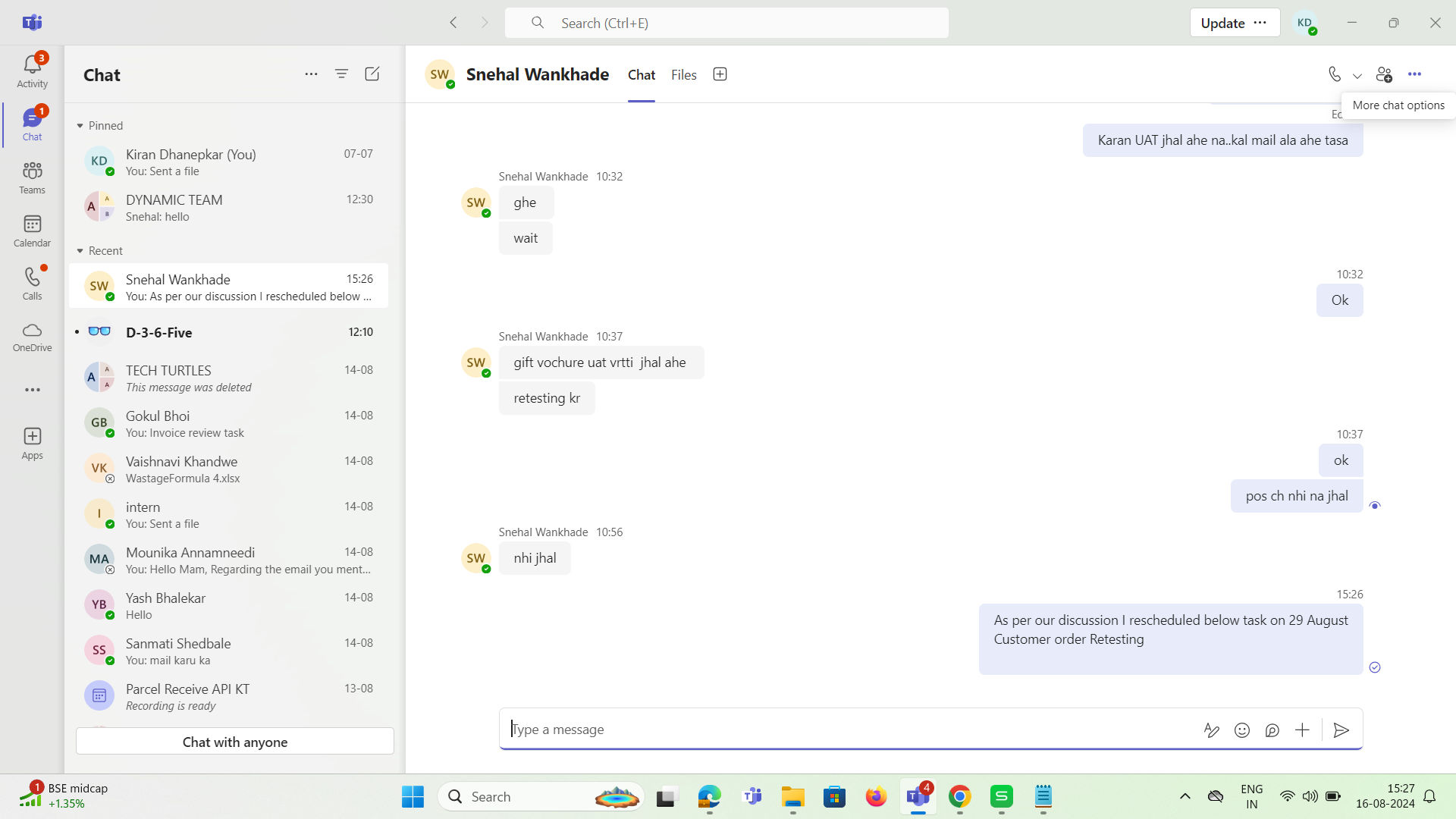Open chat list more options ellipsis
The image size is (1456, 819).
pyautogui.click(x=311, y=74)
